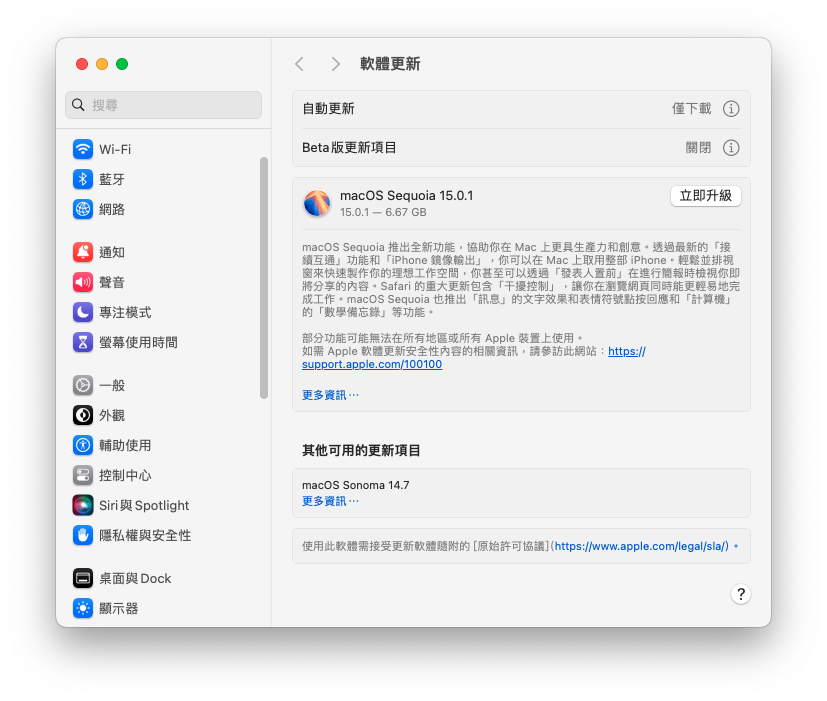Select the Beta版更新項目 row label
The height and width of the screenshot is (701, 827).
(349, 148)
